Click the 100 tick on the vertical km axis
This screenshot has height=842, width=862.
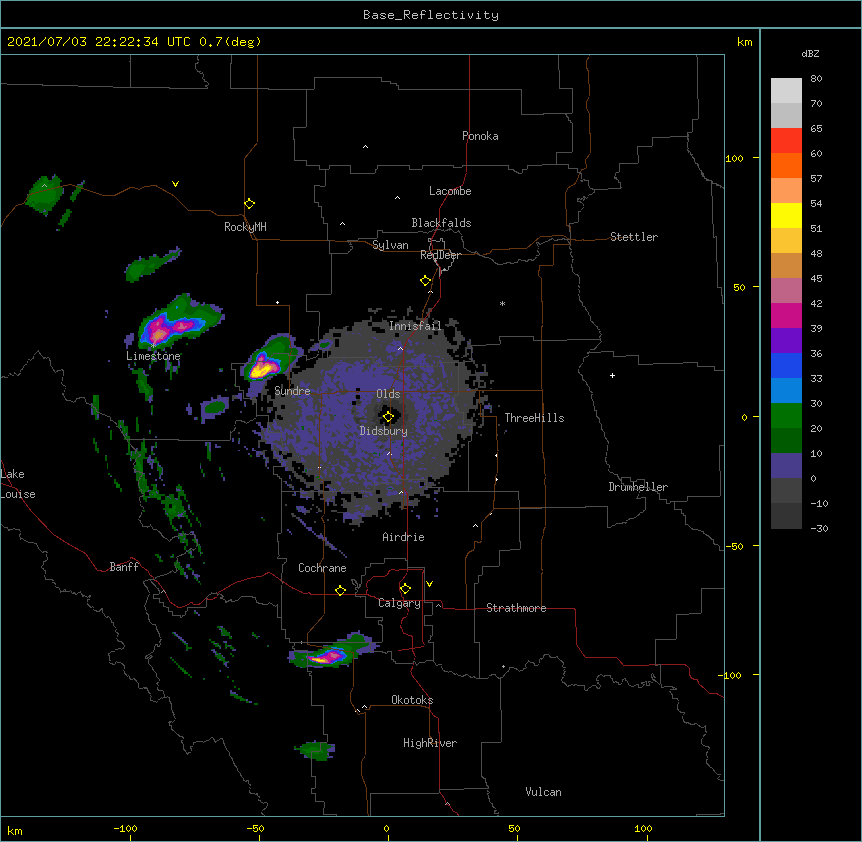(734, 158)
